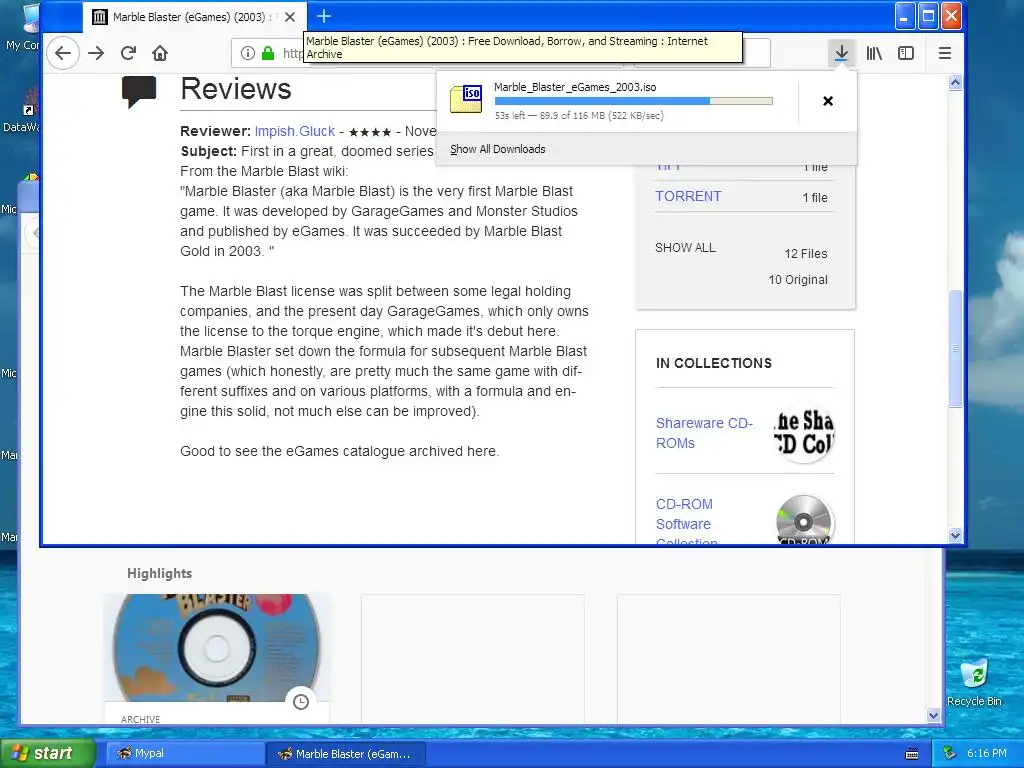The height and width of the screenshot is (768, 1024).
Task: Click the Shareware CD collection thumbnail
Action: (804, 433)
